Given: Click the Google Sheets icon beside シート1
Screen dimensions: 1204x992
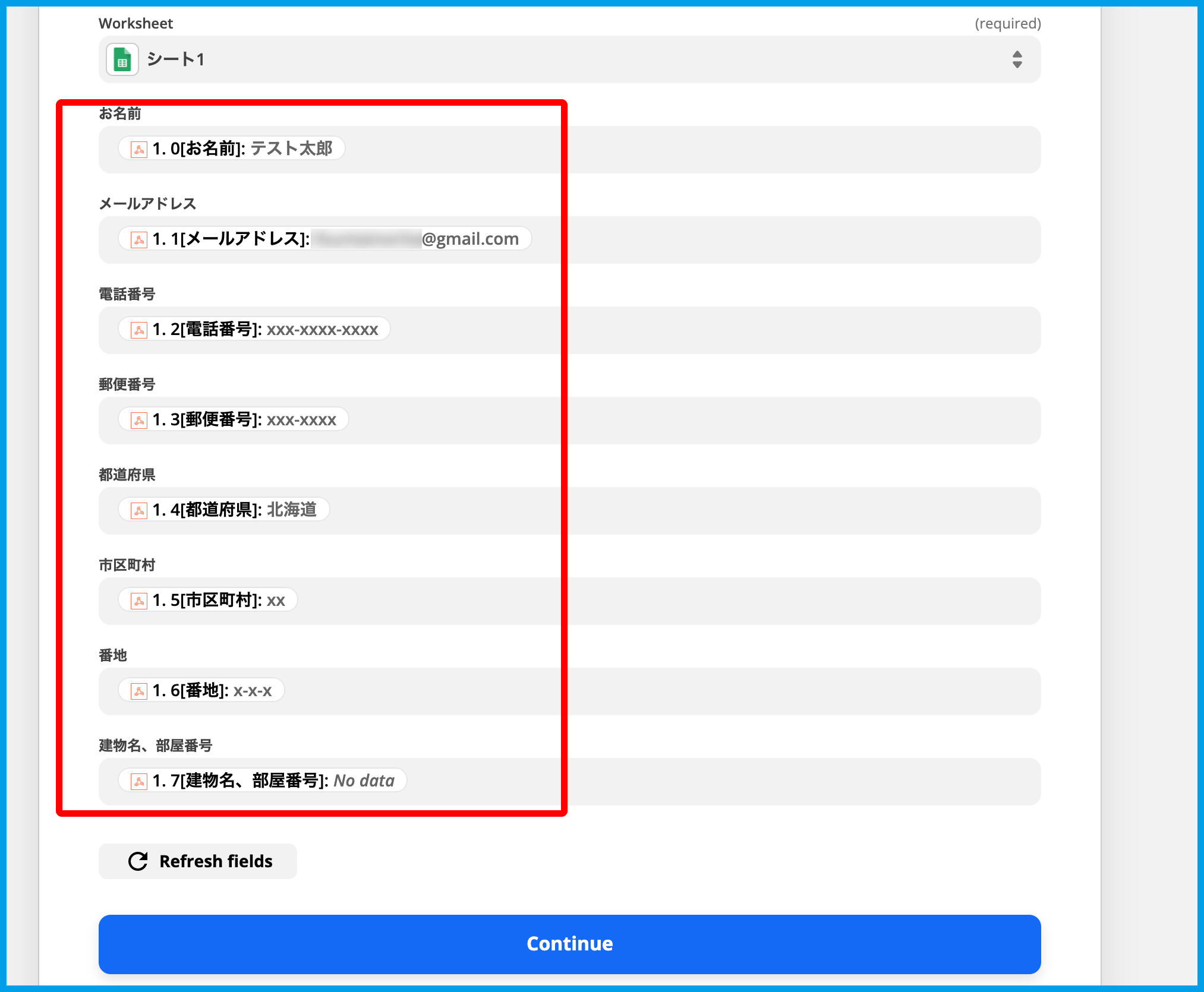Looking at the screenshot, I should click(122, 60).
